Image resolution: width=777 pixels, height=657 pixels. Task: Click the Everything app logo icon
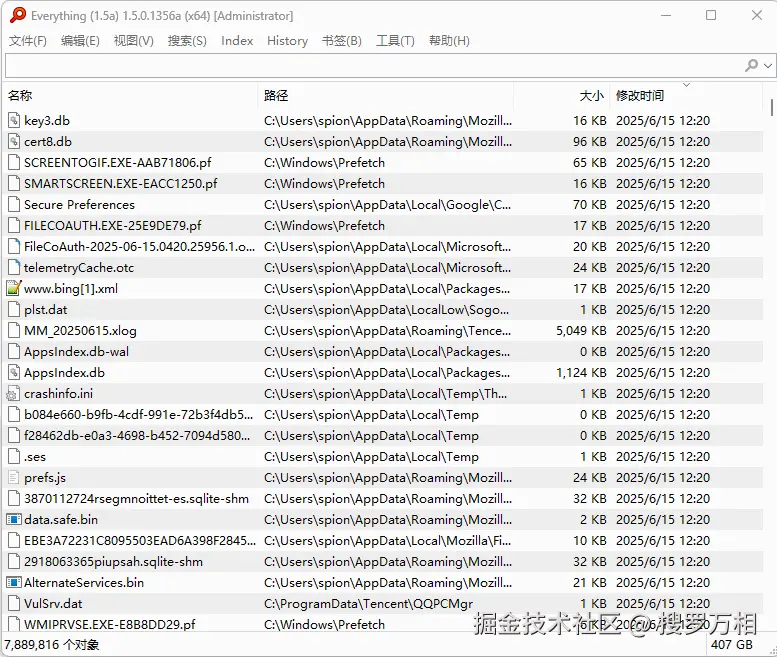[17, 15]
